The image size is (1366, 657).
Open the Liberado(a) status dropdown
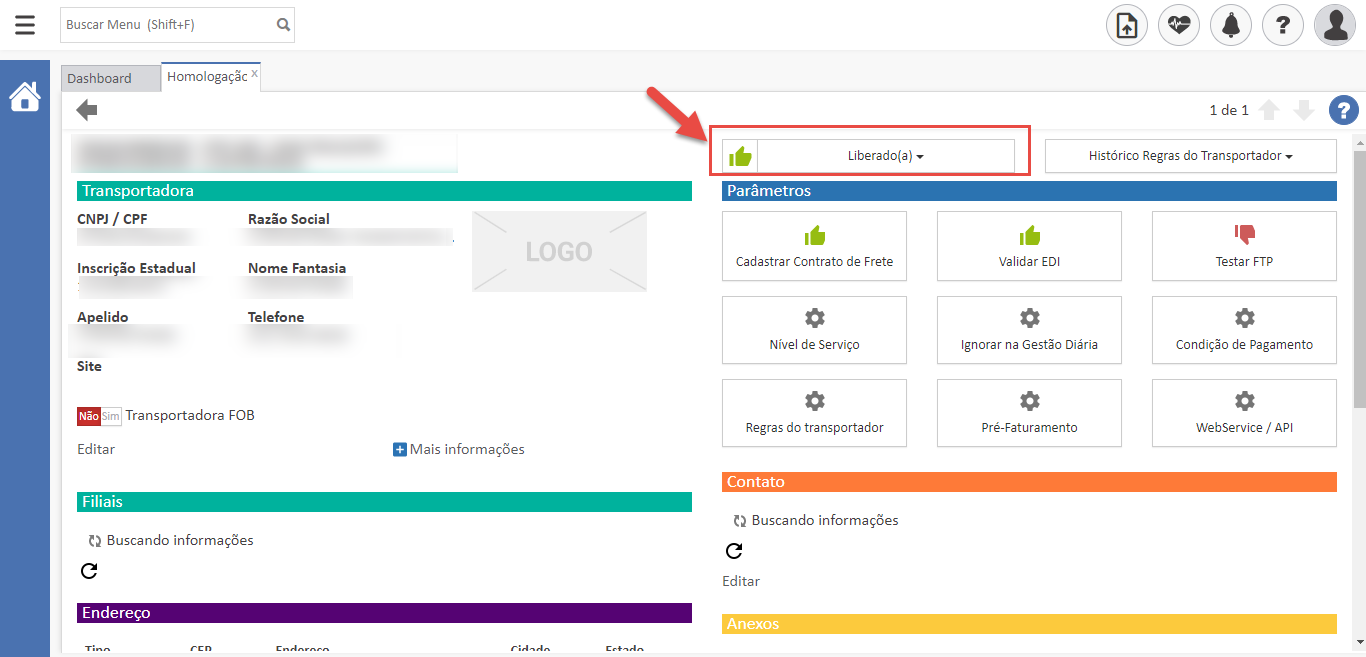click(886, 156)
